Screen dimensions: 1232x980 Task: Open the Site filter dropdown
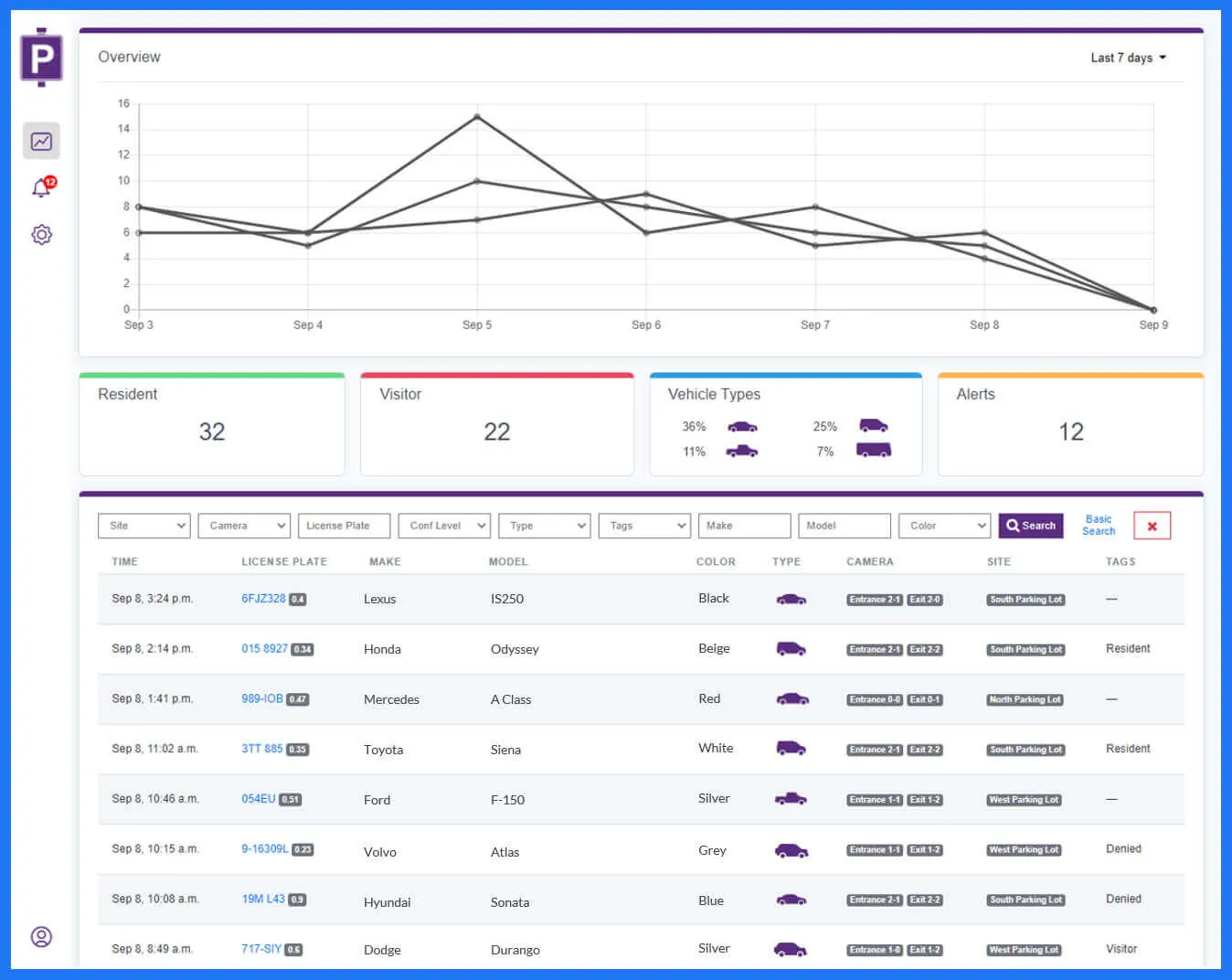point(143,526)
